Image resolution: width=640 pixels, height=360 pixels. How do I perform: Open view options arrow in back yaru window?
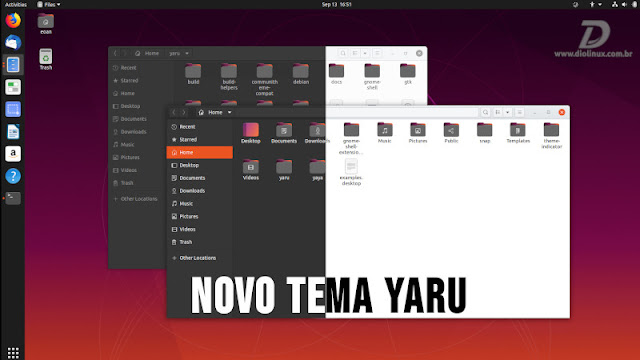click(365, 53)
